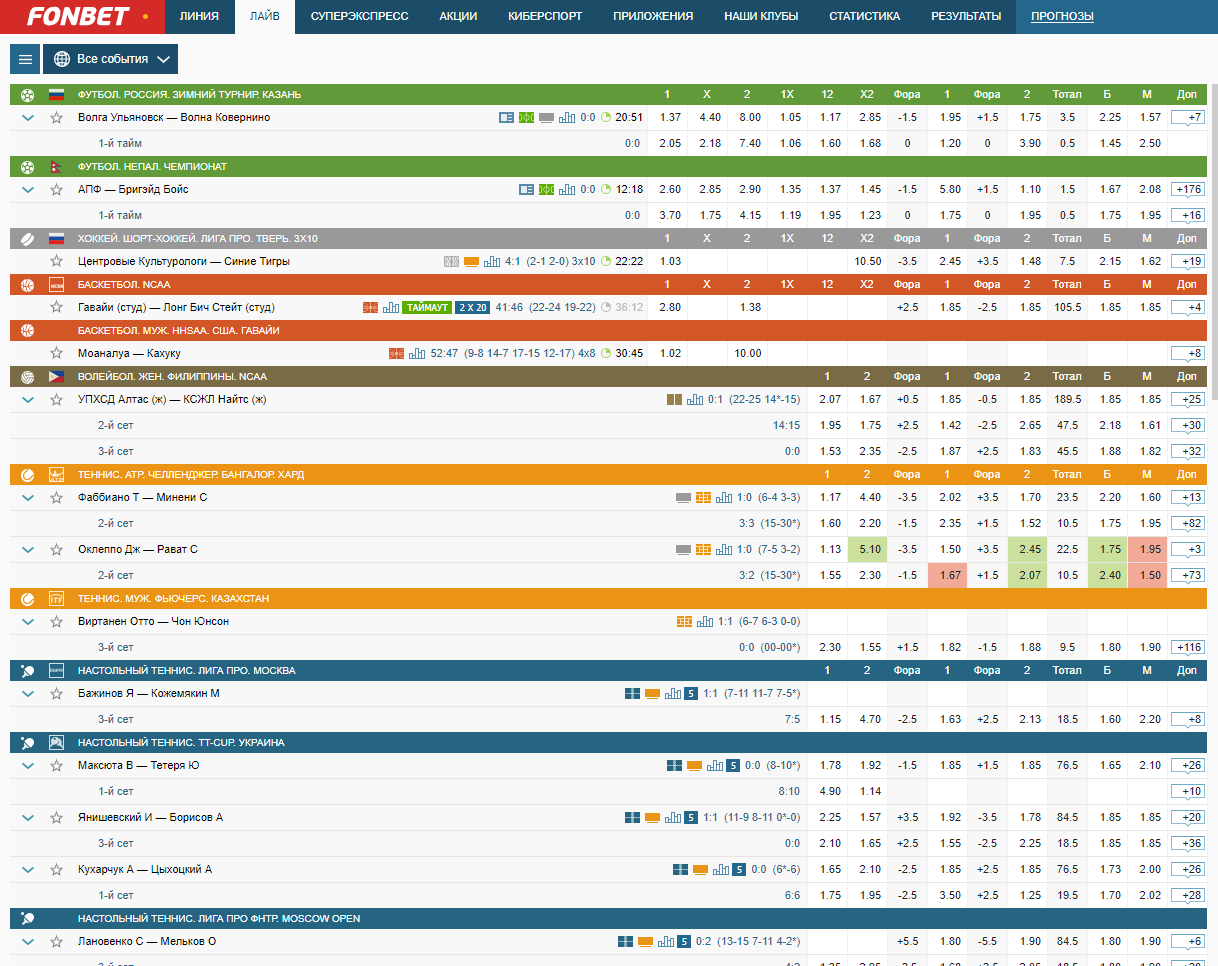Open tennis court icon for Виртанен Отто
1218x966 pixels.
coord(684,622)
